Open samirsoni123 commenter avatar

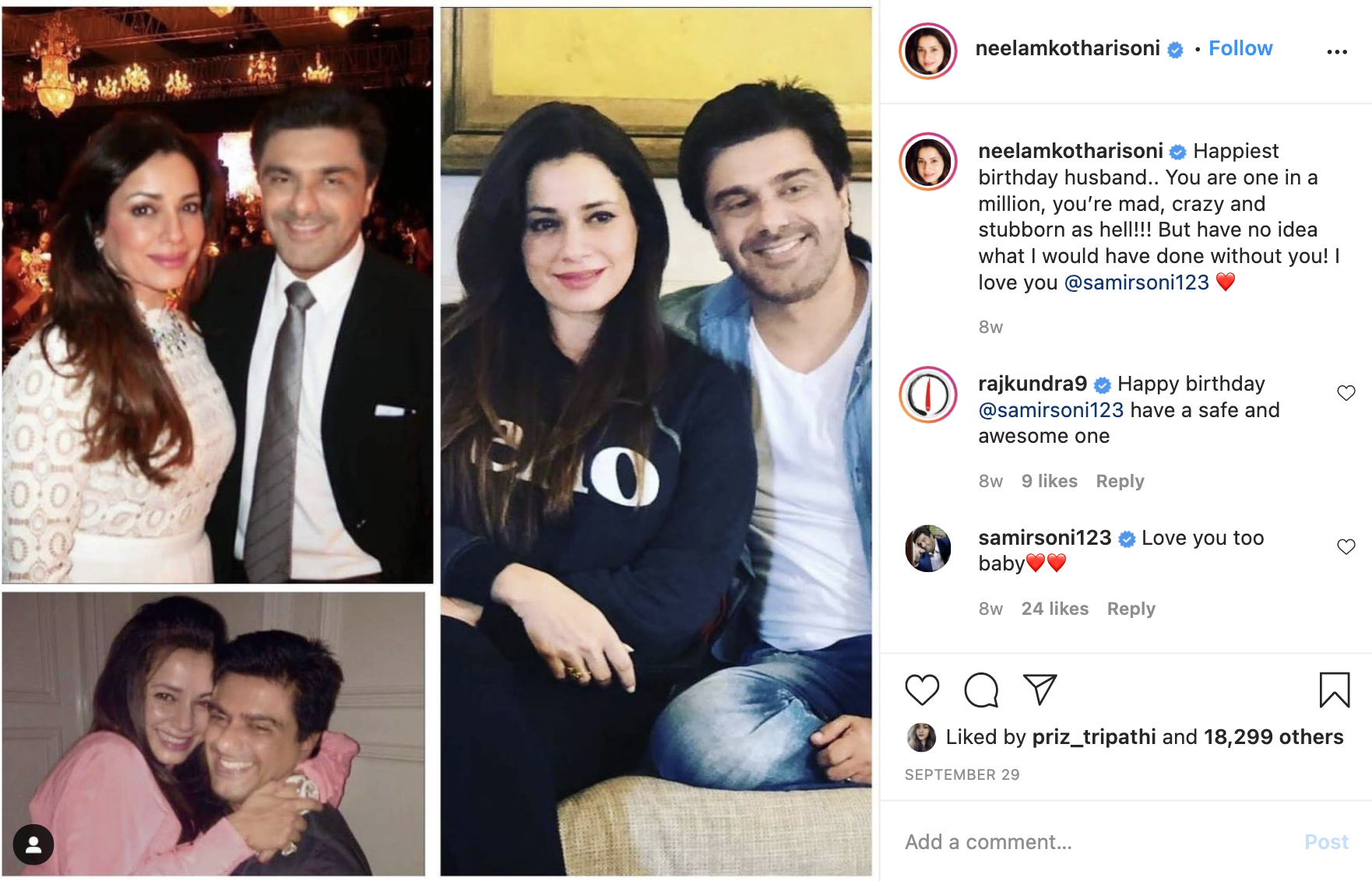(x=928, y=549)
